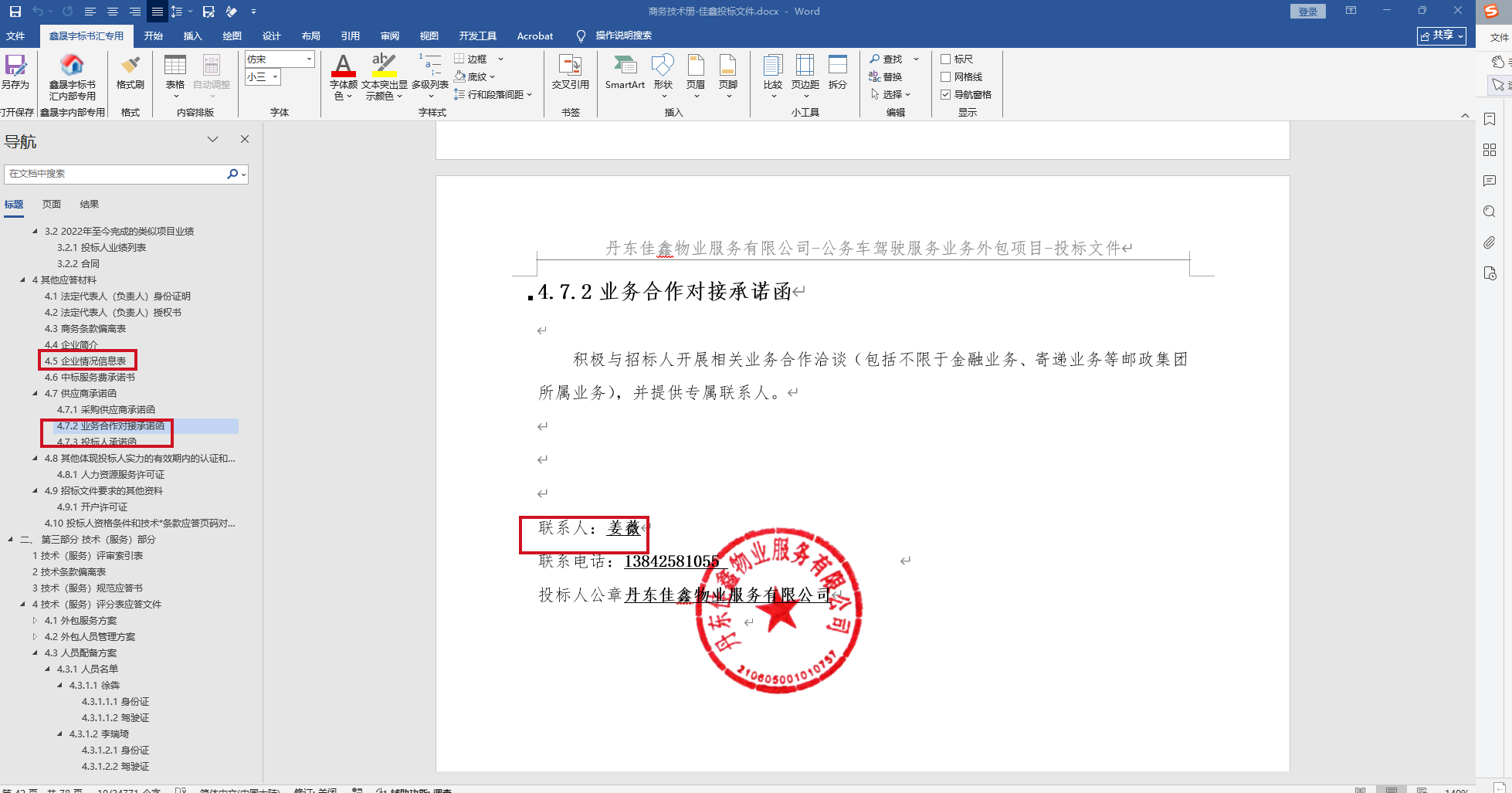Activate the 格式刷 format painter
Image resolution: width=1512 pixels, height=793 pixels.
pos(131,72)
